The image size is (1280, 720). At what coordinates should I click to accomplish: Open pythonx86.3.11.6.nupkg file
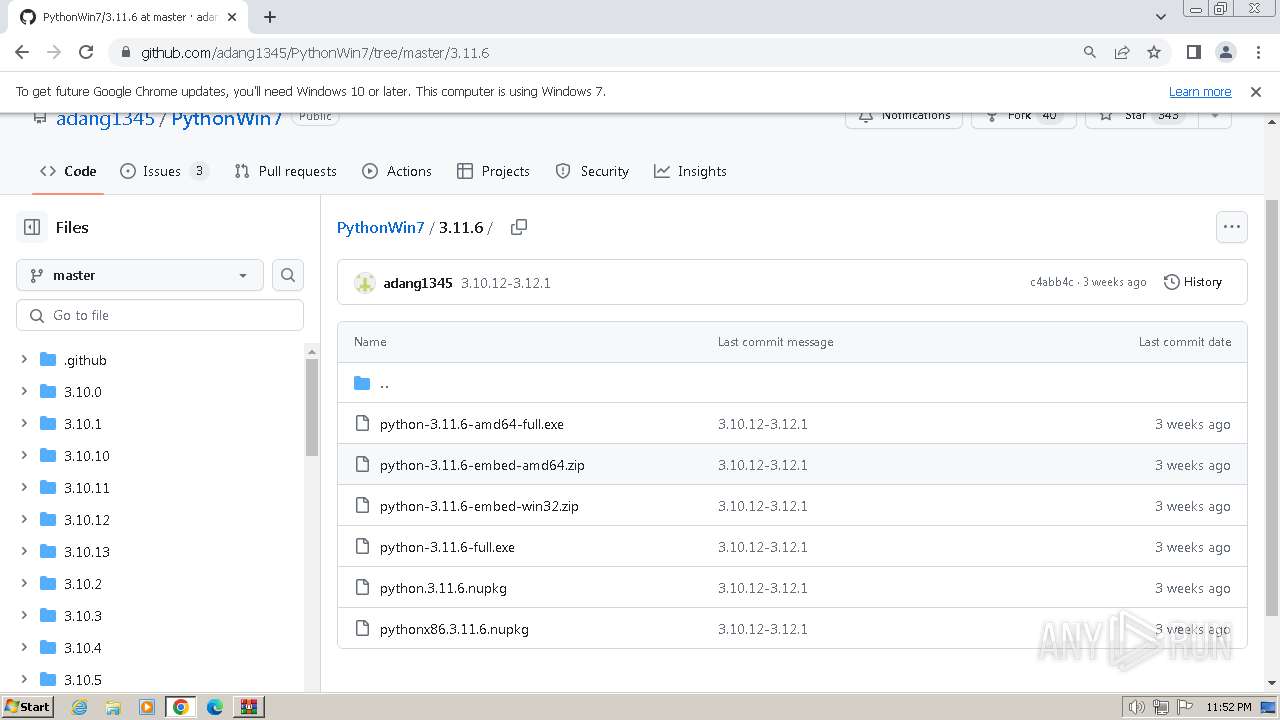[x=454, y=629]
